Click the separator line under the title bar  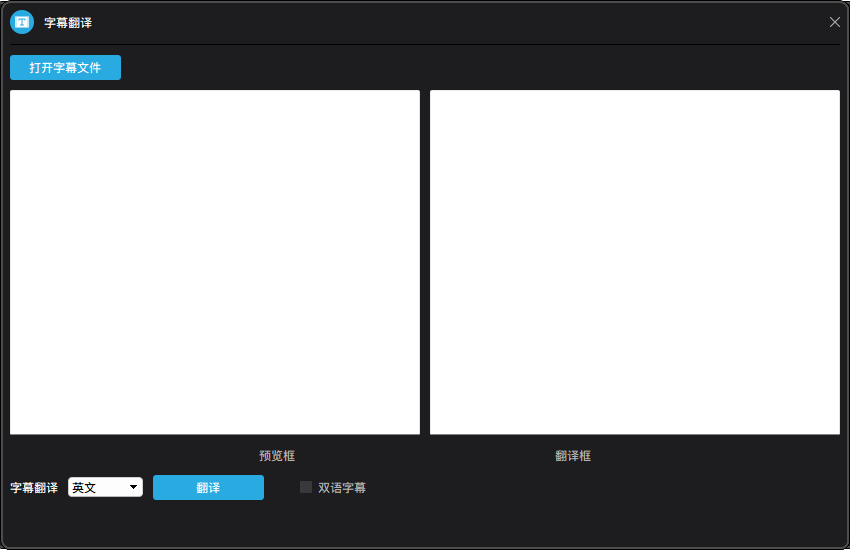425,45
